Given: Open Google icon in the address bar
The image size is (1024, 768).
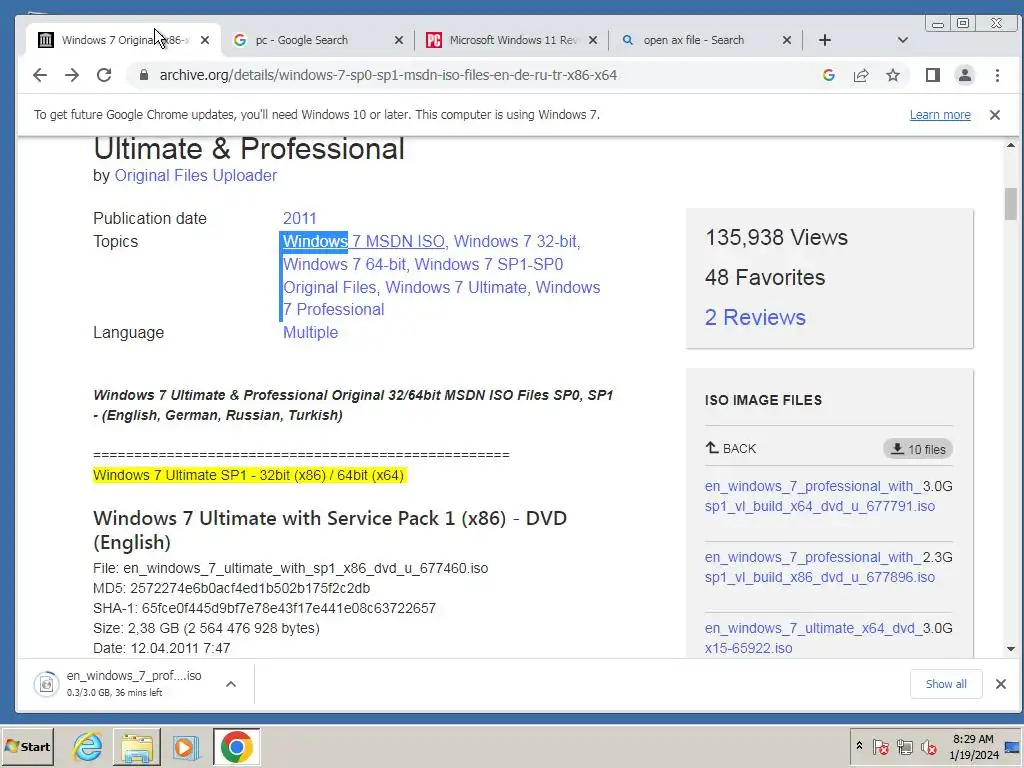Looking at the screenshot, I should (x=829, y=75).
